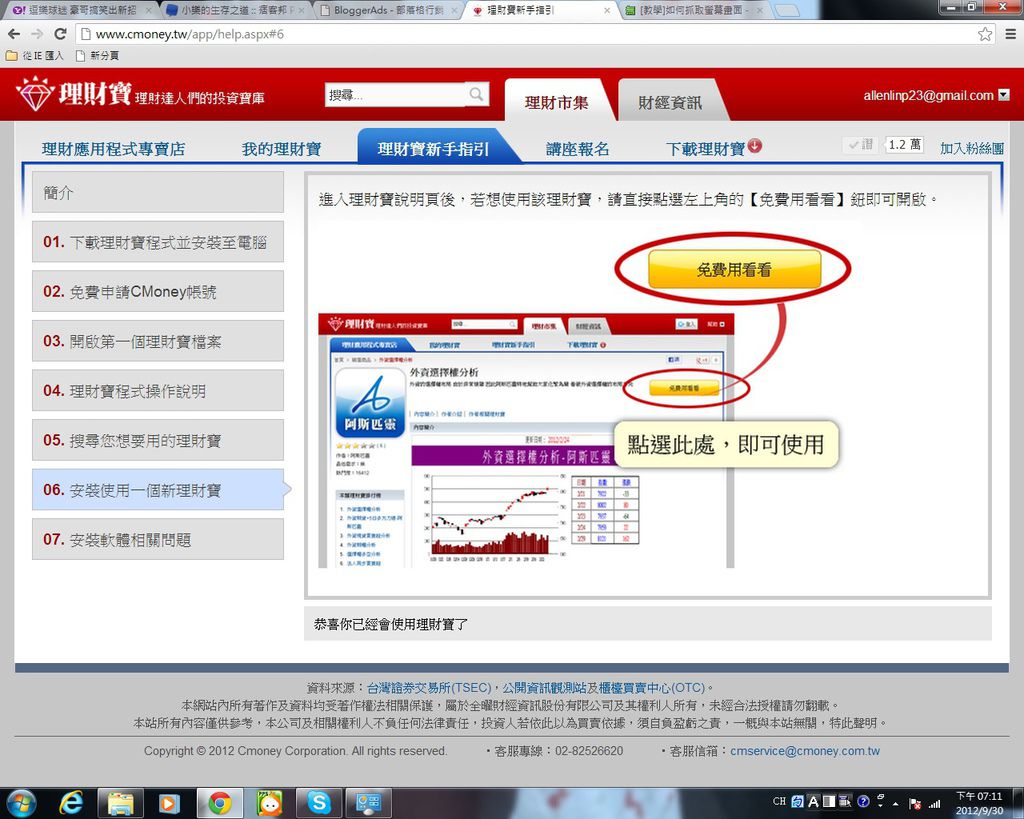Select step 04 理財寶程式操作說明
1024x819 pixels.
click(x=157, y=391)
